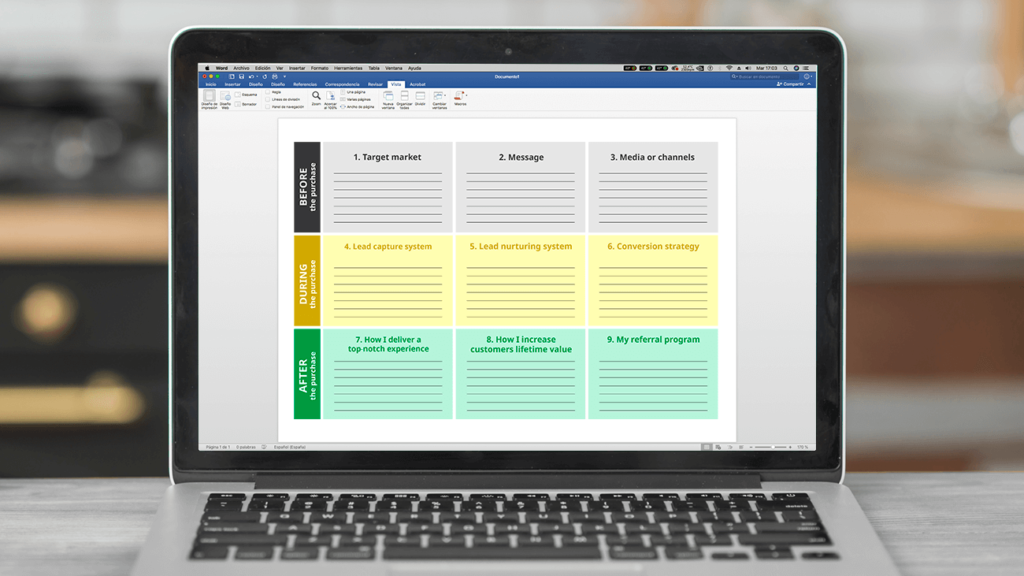Collapse the ribbon with the chevron
The width and height of the screenshot is (1024, 576).
coord(810,84)
